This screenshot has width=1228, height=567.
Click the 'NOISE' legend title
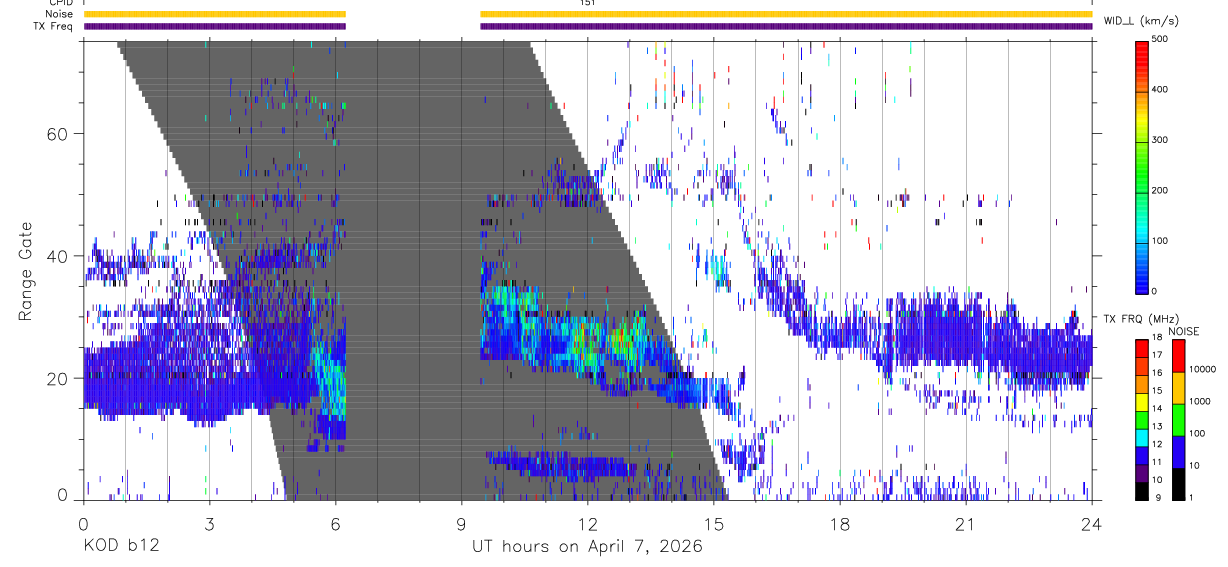(x=1183, y=331)
